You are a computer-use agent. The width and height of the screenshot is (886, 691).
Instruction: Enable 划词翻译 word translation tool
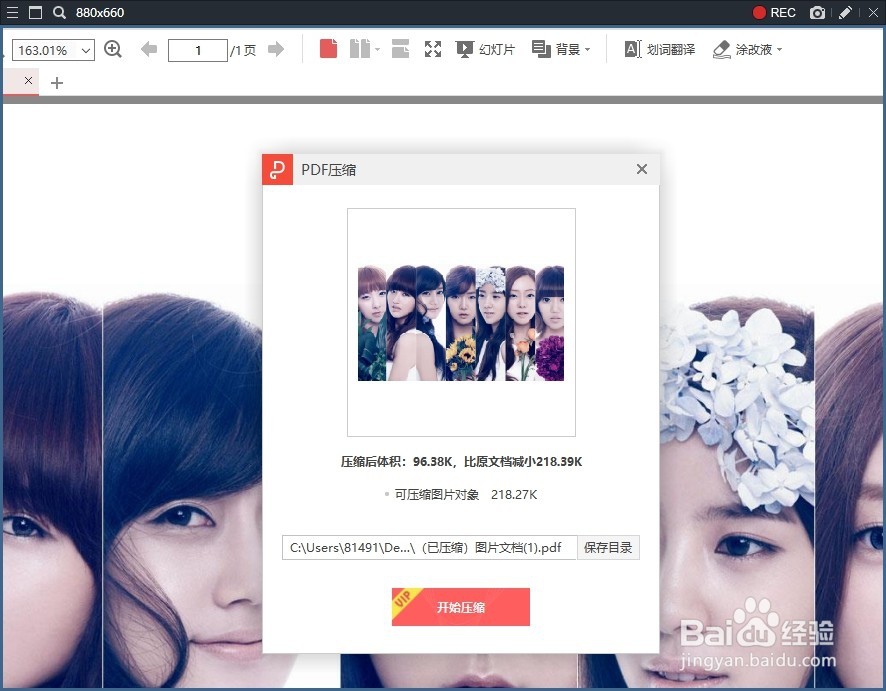pyautogui.click(x=660, y=50)
